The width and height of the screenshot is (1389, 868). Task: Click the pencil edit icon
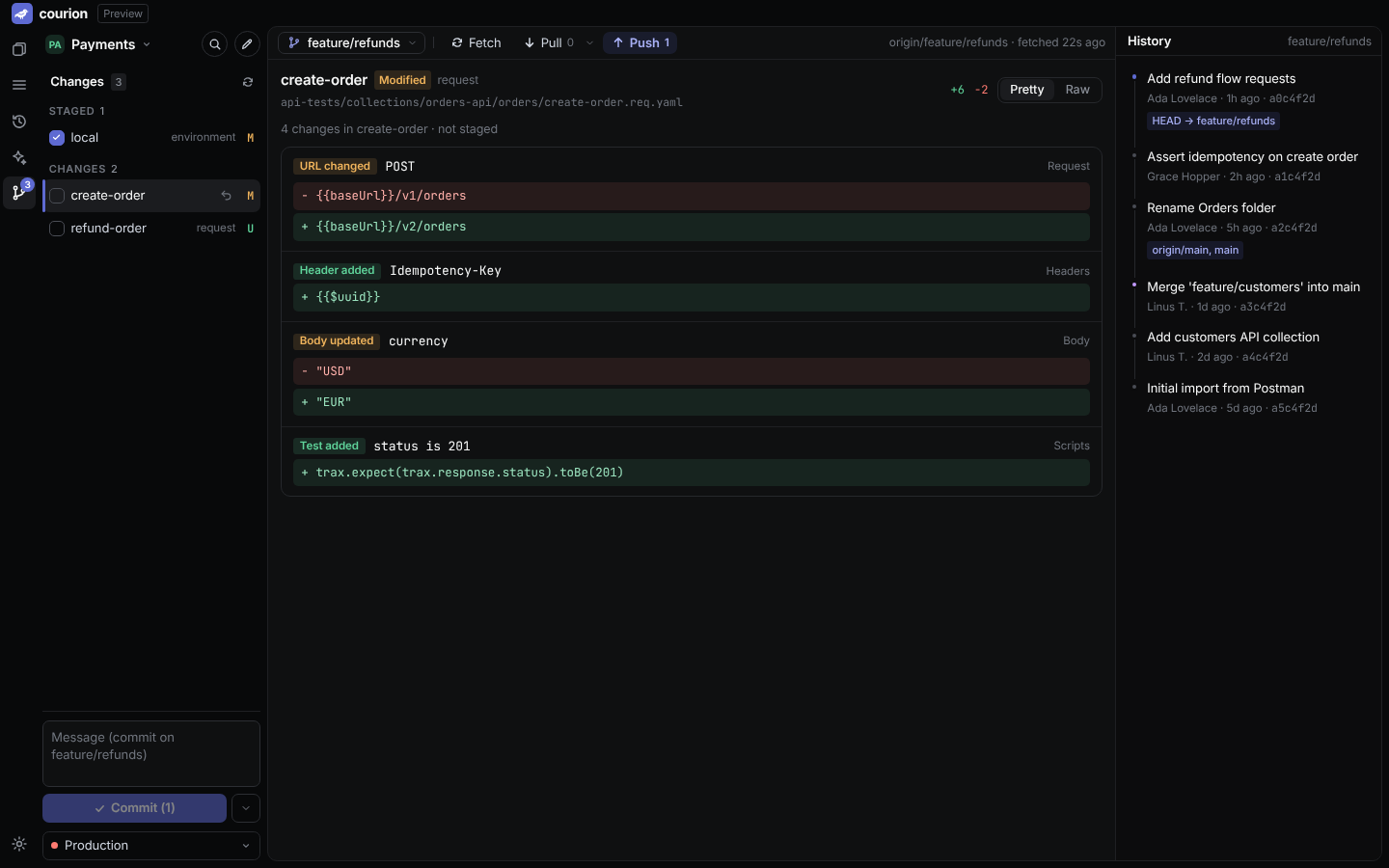pyautogui.click(x=247, y=44)
